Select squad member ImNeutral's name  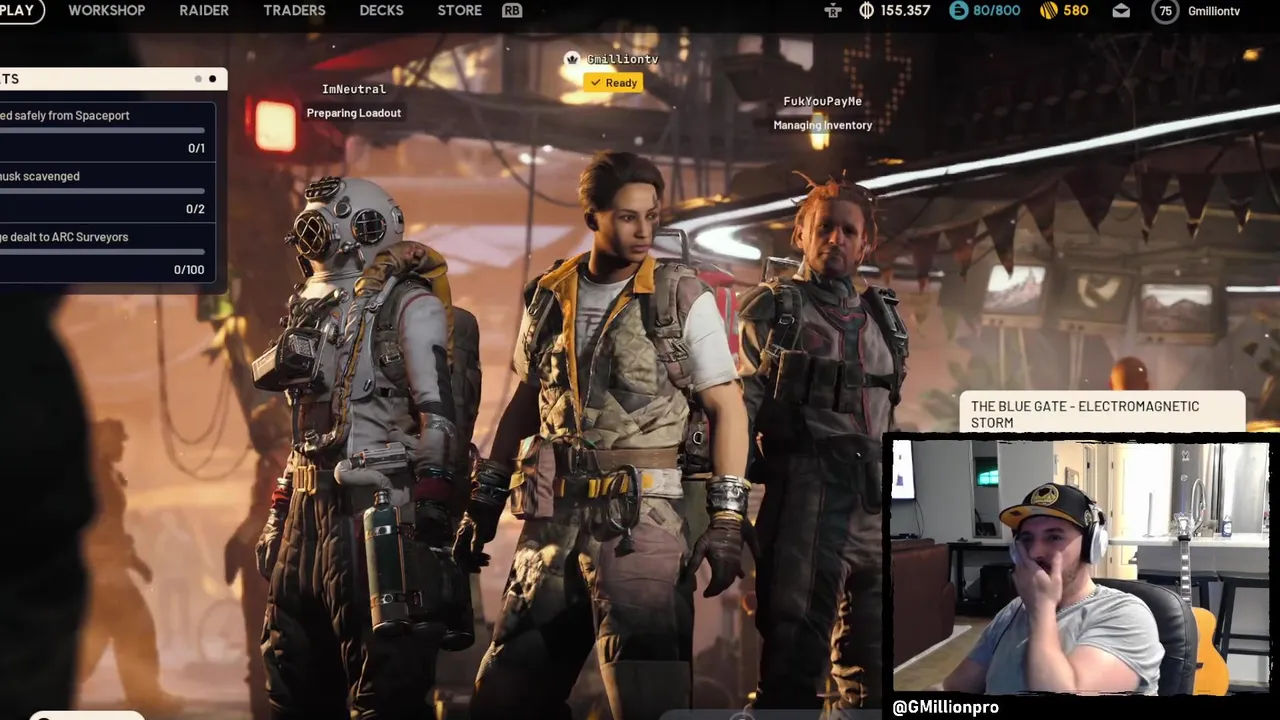[354, 90]
